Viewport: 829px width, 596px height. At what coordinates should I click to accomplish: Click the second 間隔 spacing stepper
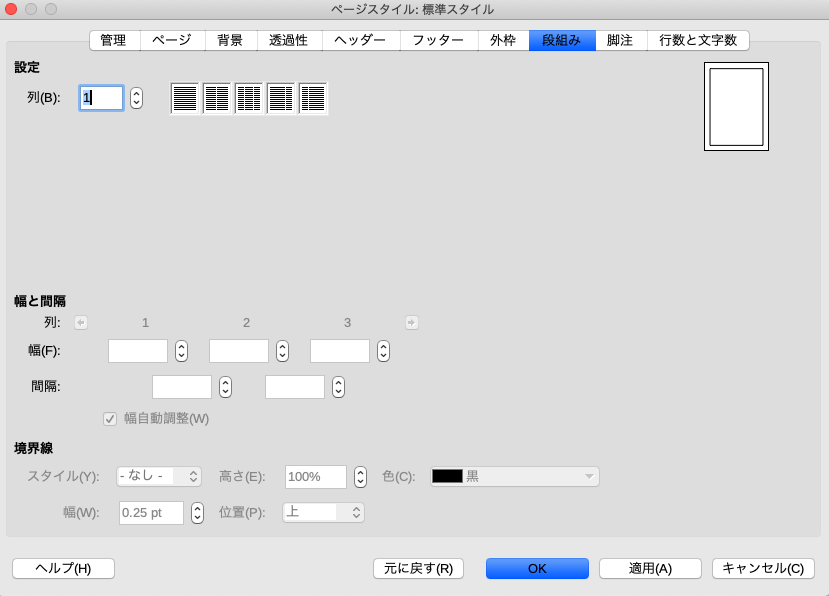pos(338,387)
